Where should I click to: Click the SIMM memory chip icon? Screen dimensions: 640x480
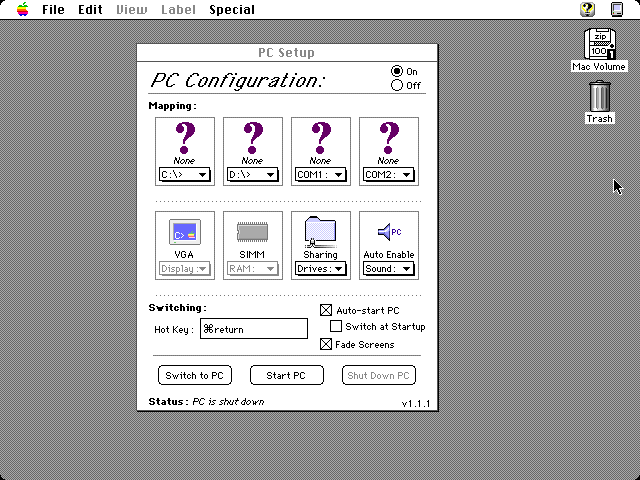click(x=253, y=231)
